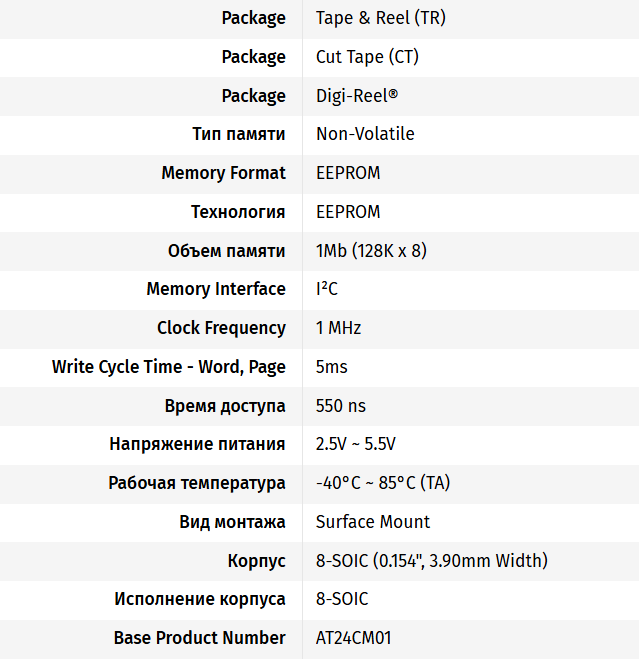Select the 550 ns access time value

click(x=341, y=406)
